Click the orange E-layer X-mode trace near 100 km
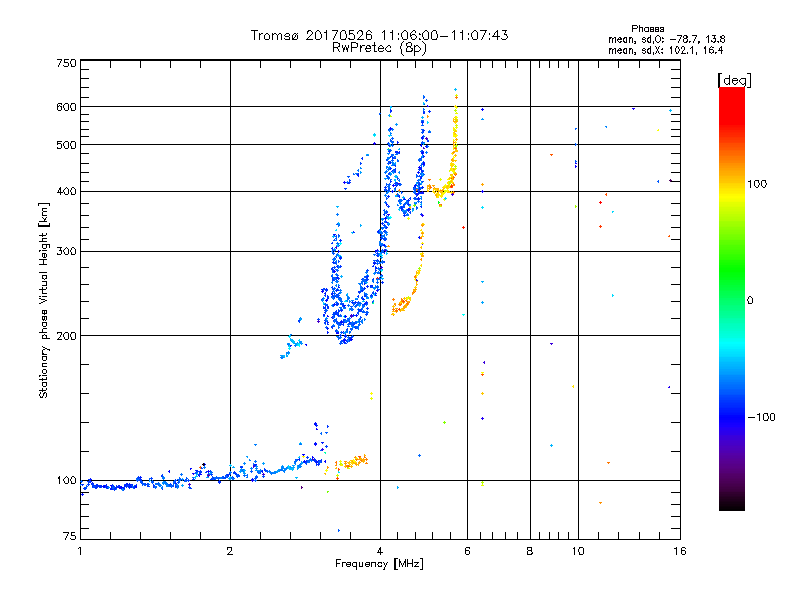Screen dimensions: 800x600 pyautogui.click(x=352, y=462)
